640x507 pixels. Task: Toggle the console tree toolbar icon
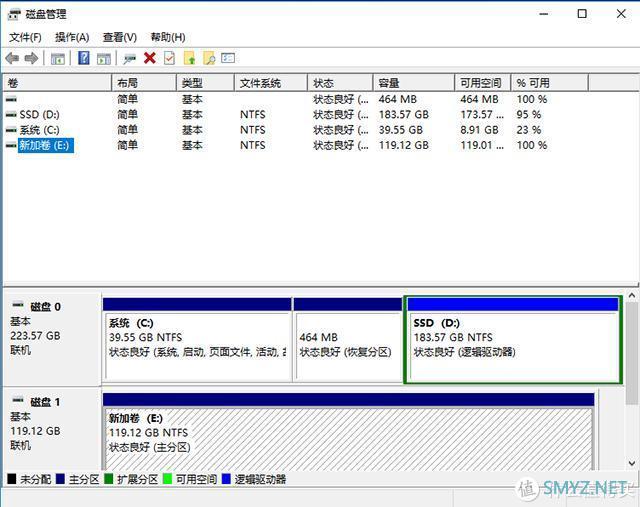point(58,59)
